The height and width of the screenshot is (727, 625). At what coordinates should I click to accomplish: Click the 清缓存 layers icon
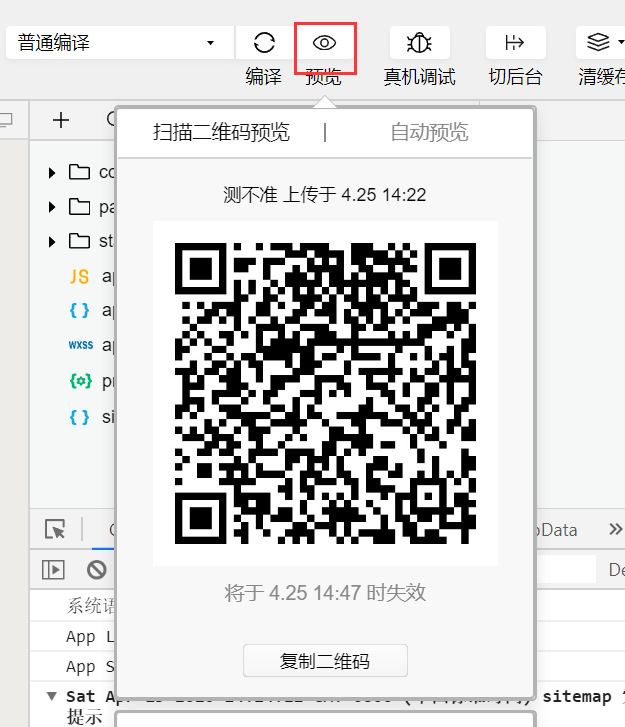[x=598, y=42]
